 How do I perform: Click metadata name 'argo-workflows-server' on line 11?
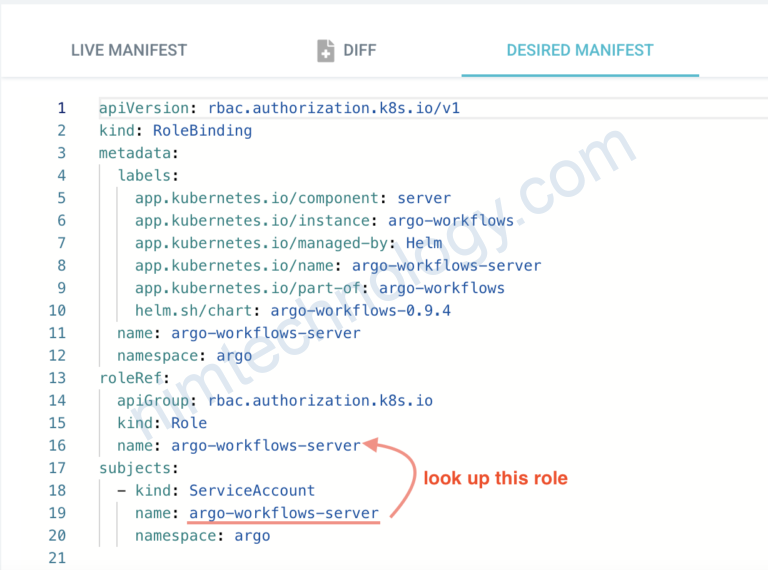click(266, 333)
